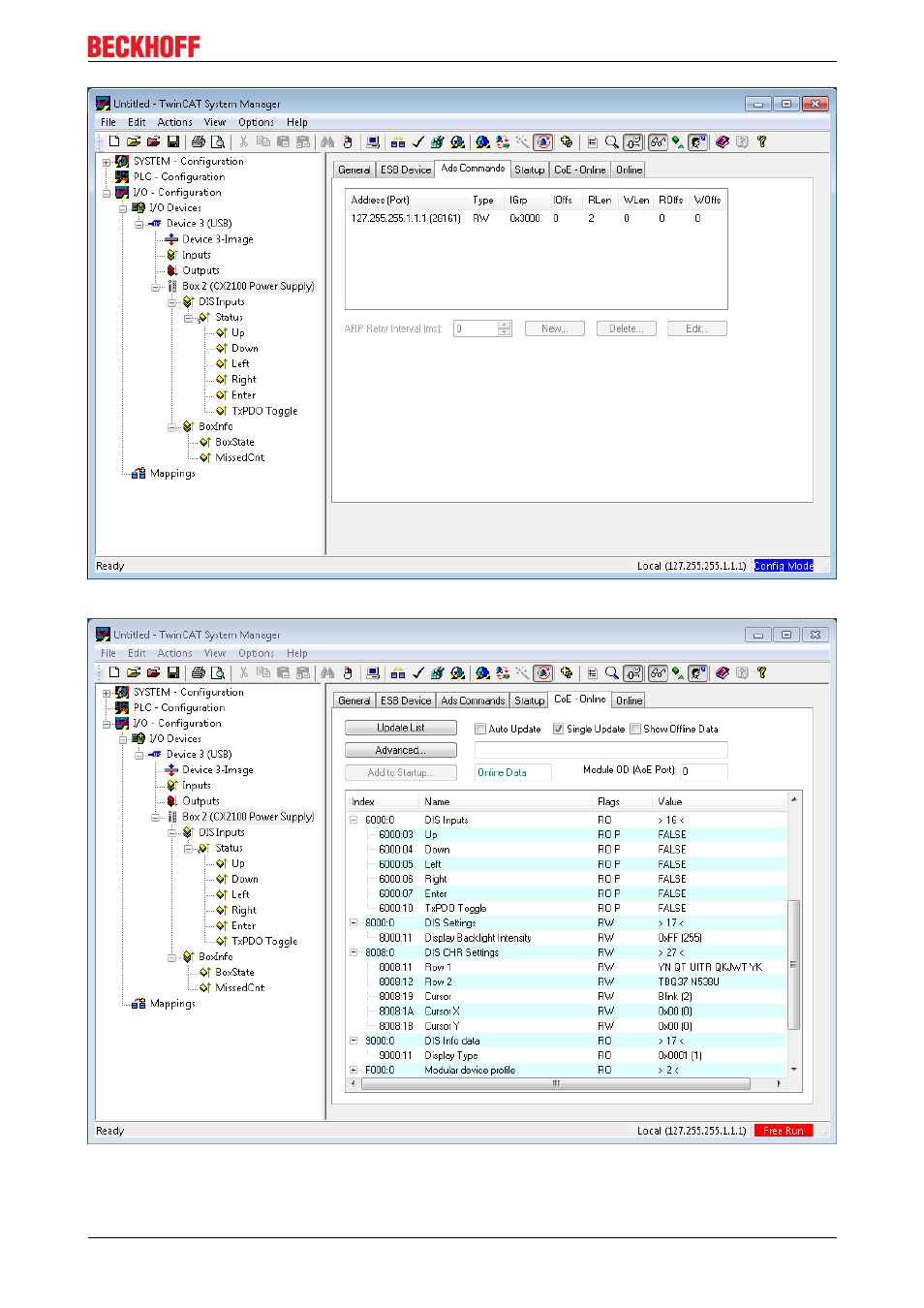Click Open folder icon in Config Mode window

134,141
